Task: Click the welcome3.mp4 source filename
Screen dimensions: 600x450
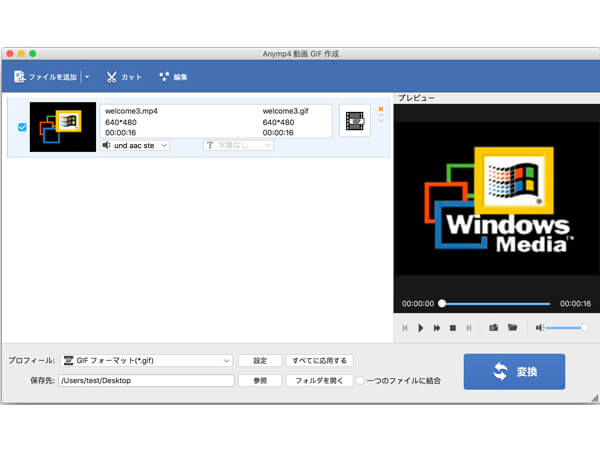Action: 131,111
